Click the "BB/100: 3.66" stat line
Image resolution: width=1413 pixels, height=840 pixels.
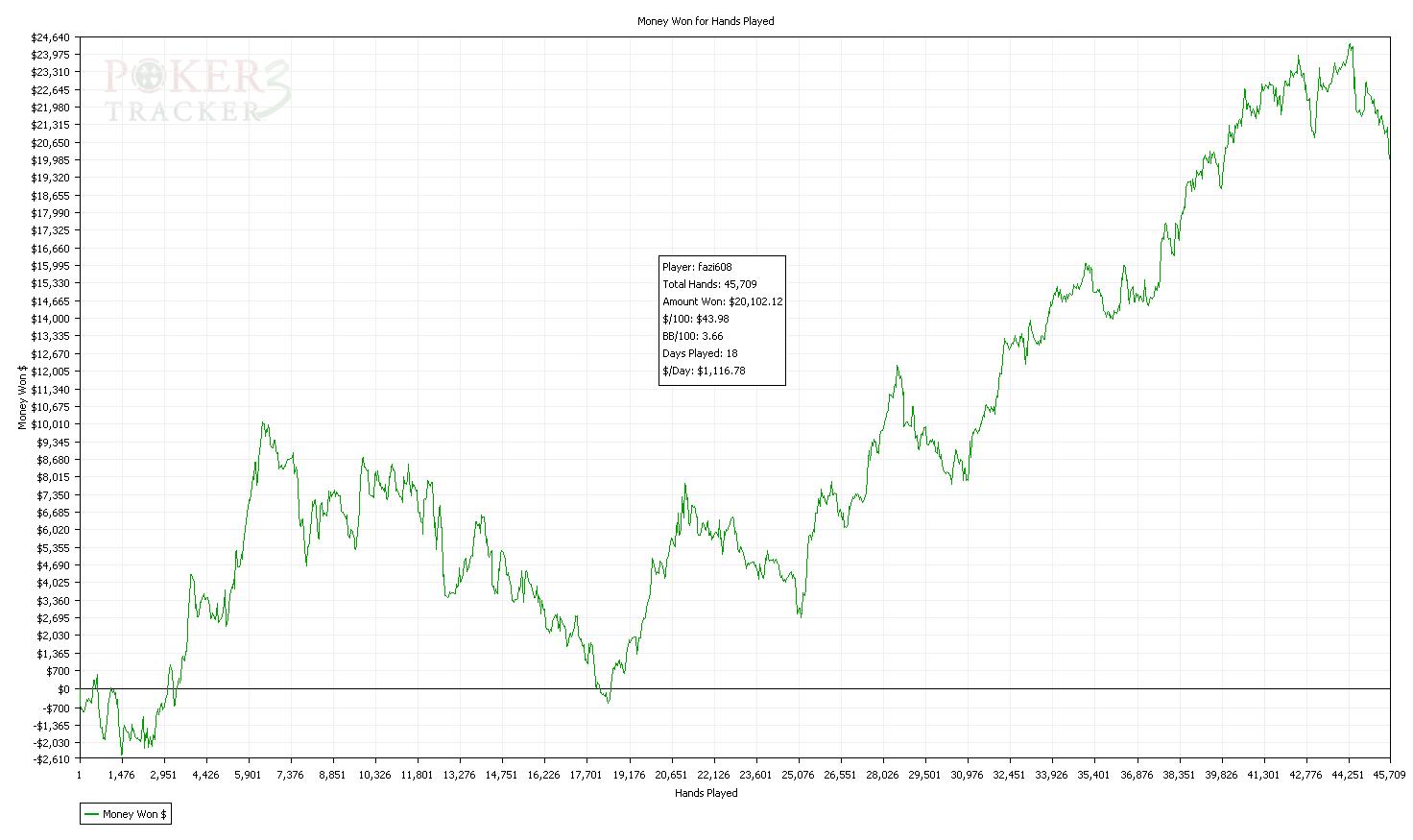(692, 336)
